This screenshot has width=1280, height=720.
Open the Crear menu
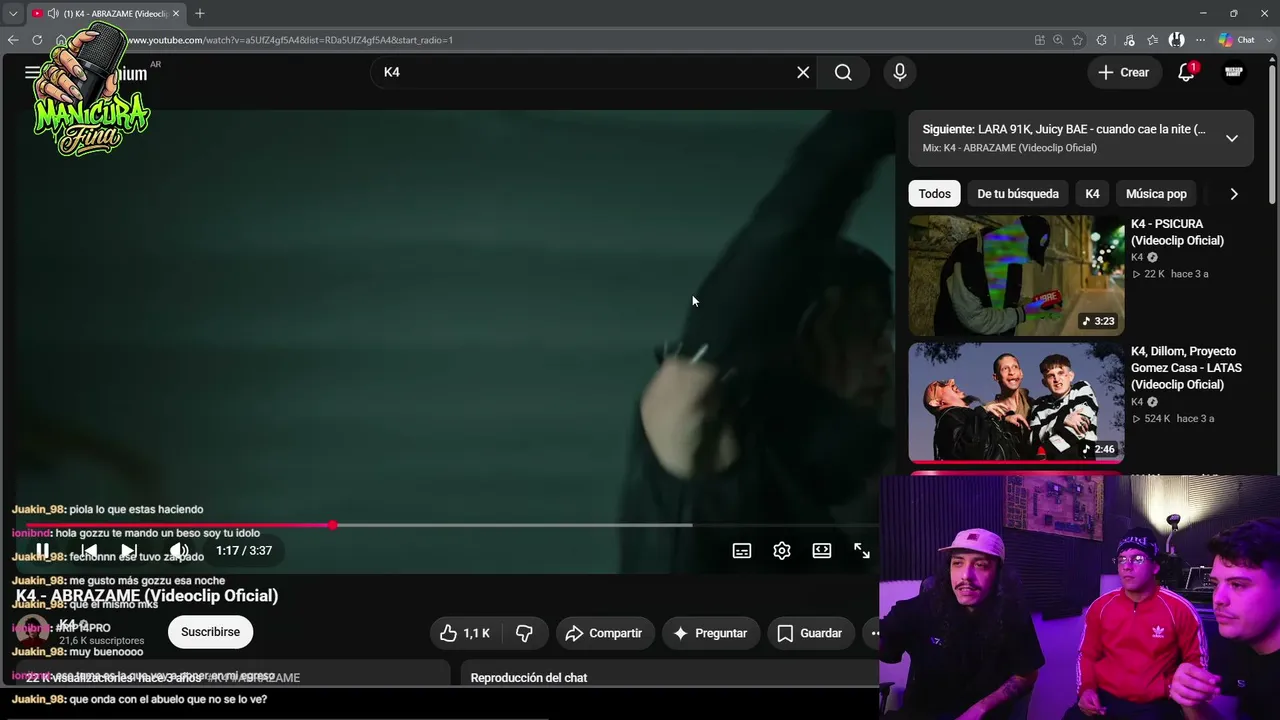point(1124,72)
